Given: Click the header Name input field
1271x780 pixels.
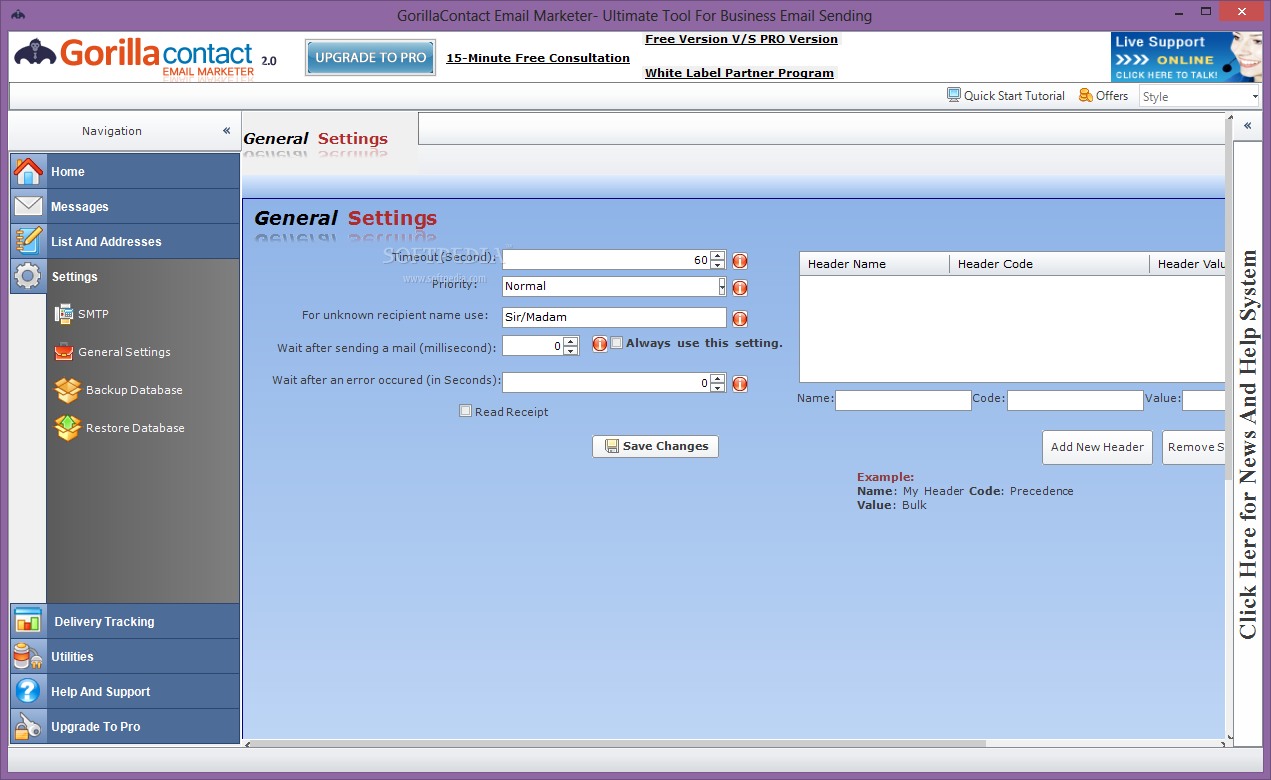Looking at the screenshot, I should [903, 400].
